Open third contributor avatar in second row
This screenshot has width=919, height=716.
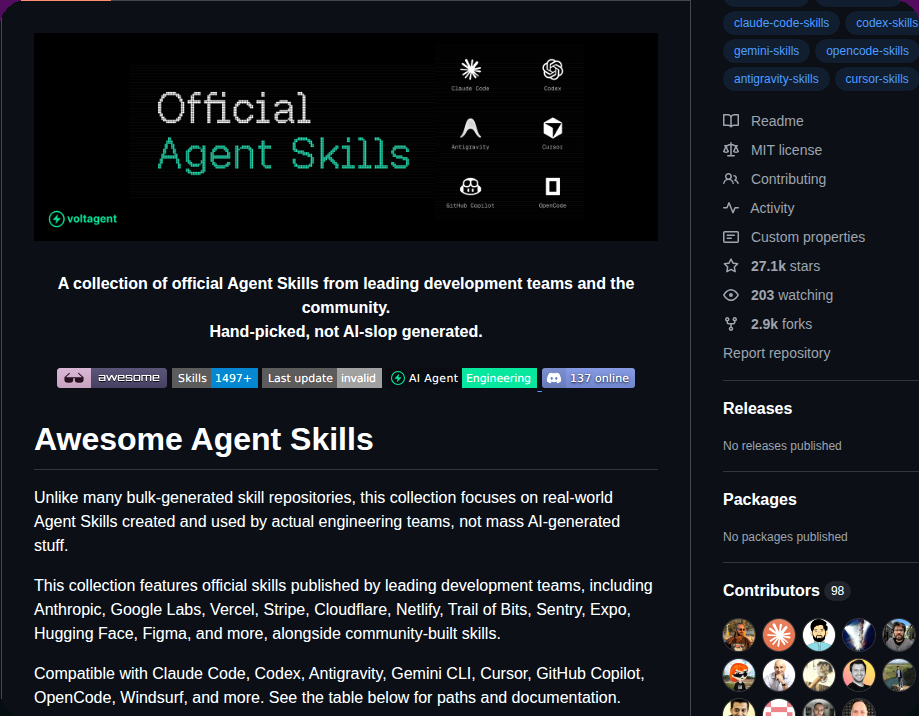point(819,674)
